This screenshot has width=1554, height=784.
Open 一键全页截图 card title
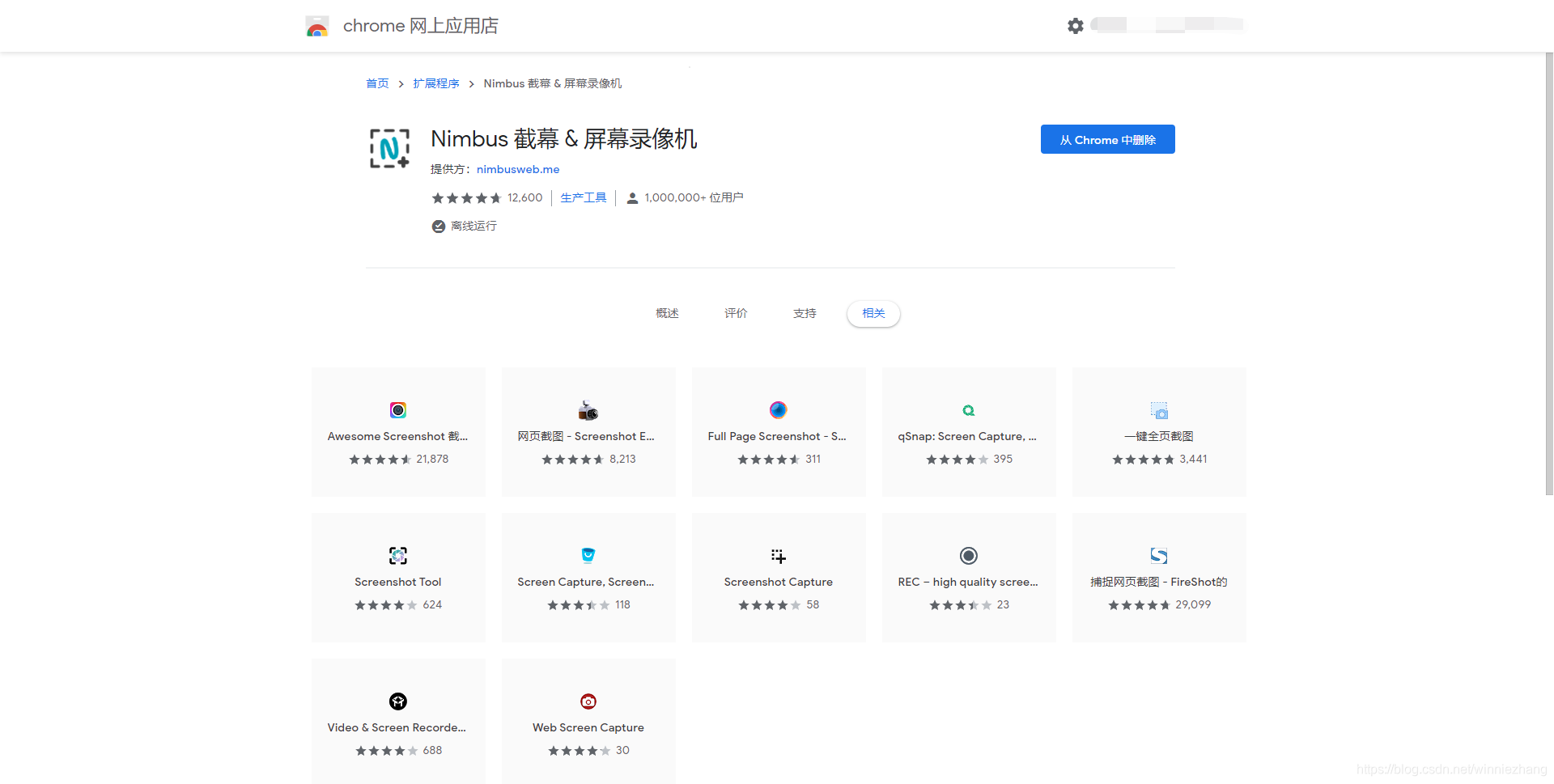point(1159,436)
